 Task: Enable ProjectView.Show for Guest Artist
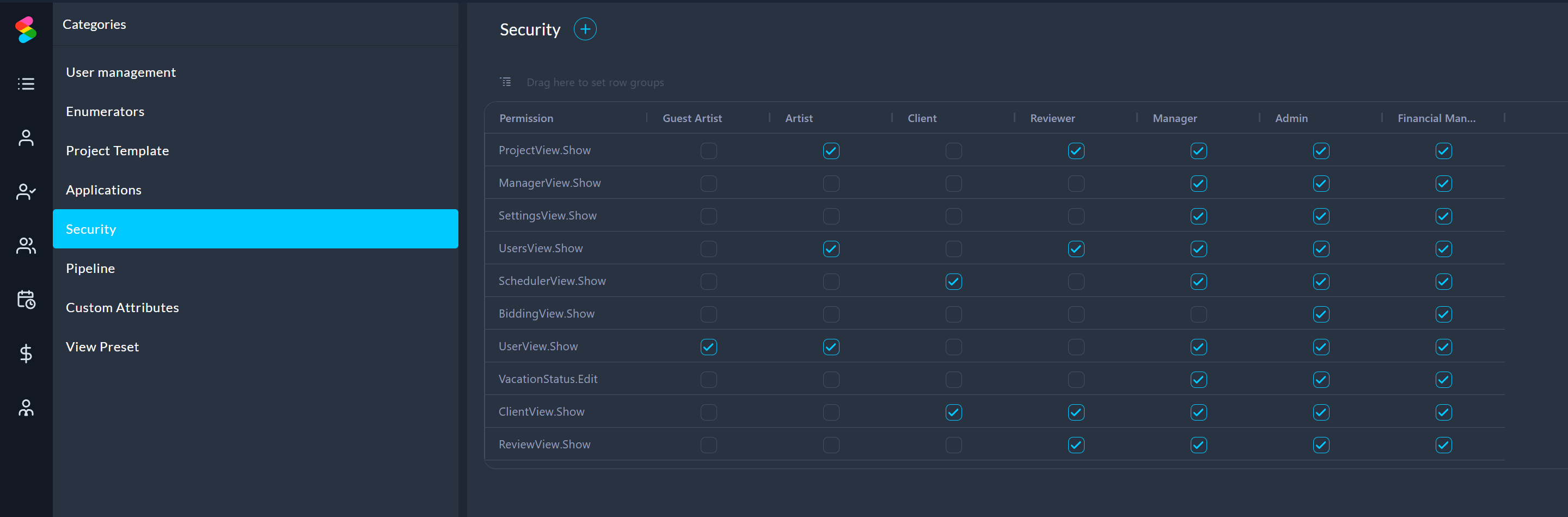[x=708, y=150]
